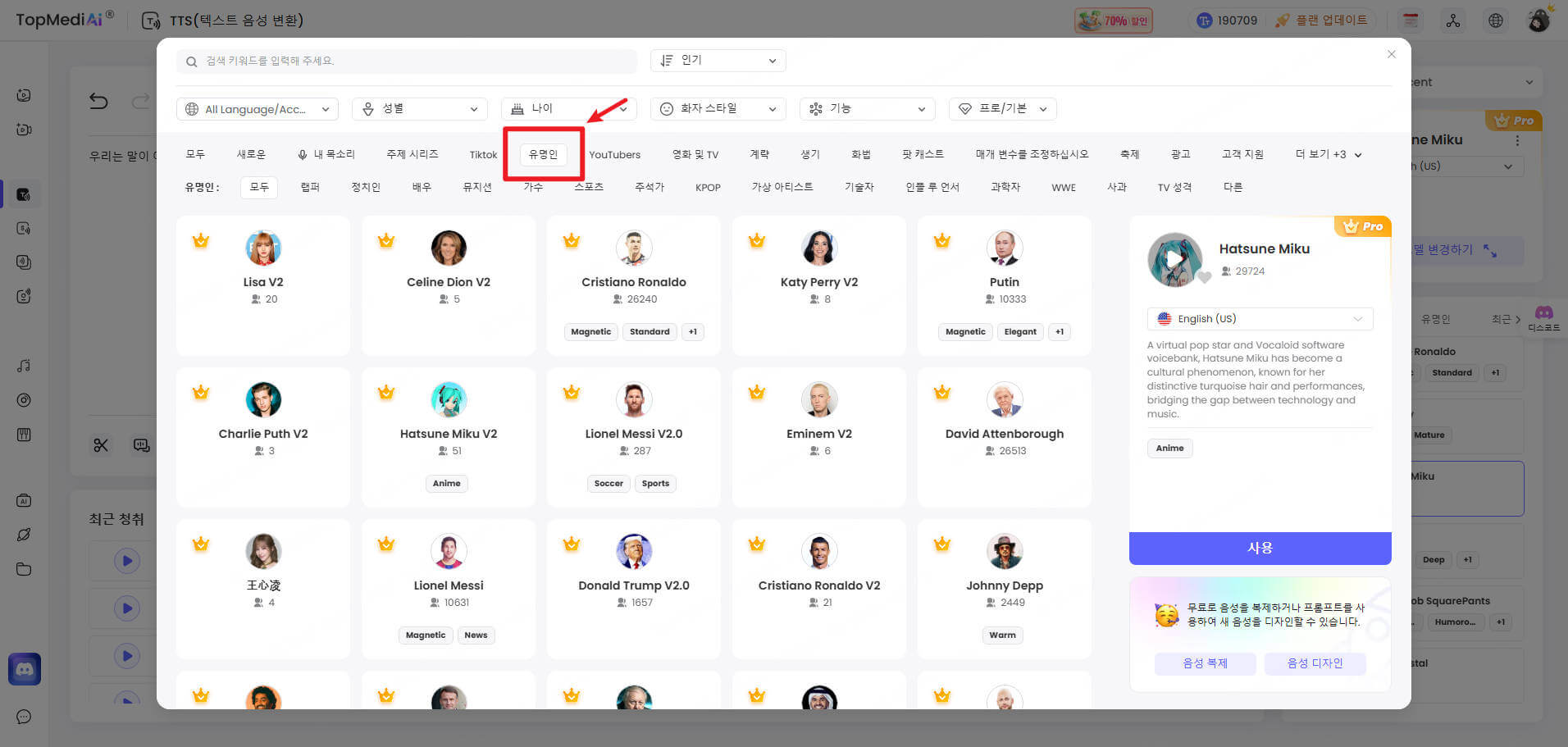
Task: Select the Lisa V2 voice card
Action: coord(263,285)
